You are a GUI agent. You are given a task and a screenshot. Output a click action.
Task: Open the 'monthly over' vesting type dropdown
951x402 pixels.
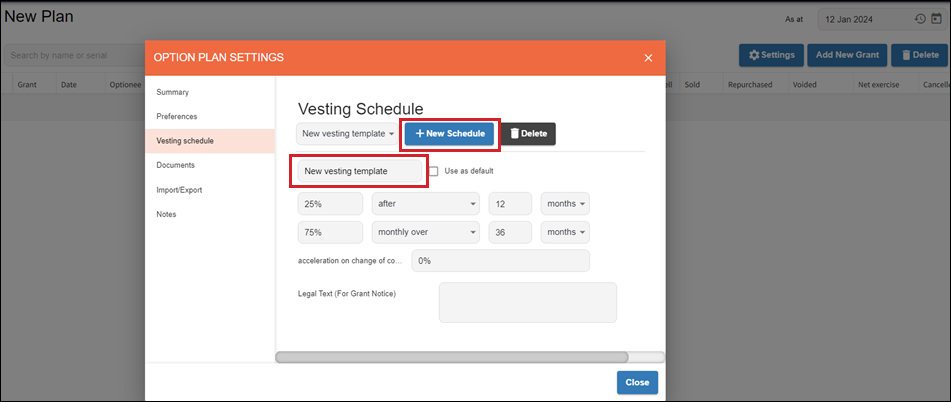424,232
